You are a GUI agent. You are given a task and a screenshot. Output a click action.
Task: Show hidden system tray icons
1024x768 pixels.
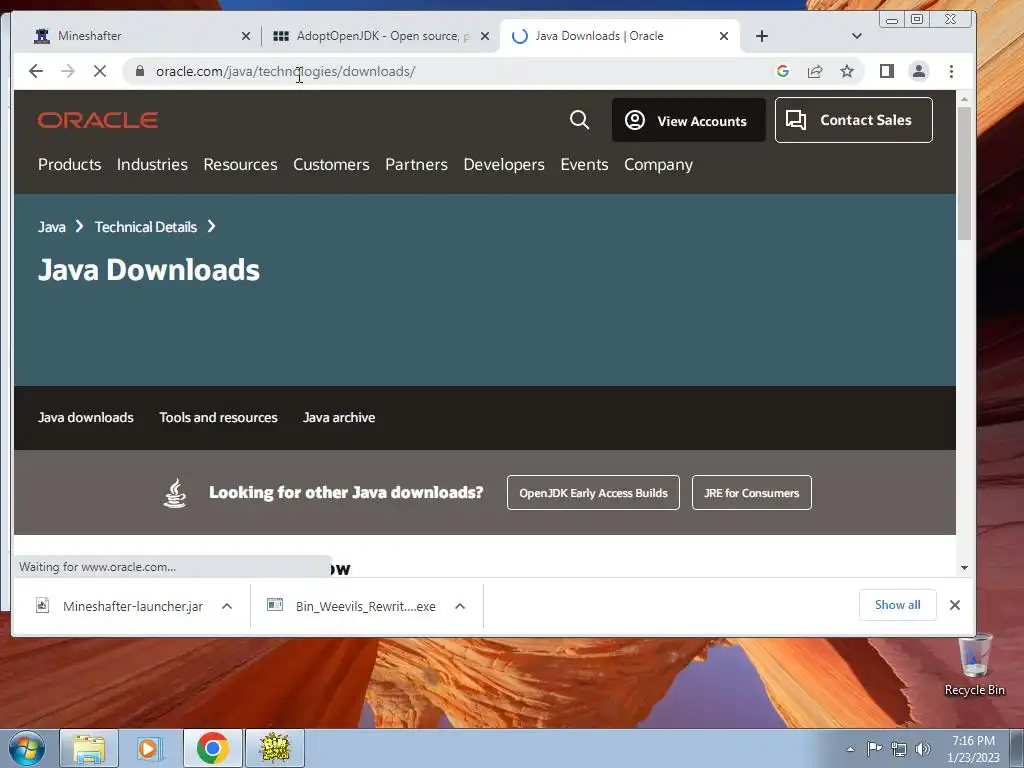850,749
